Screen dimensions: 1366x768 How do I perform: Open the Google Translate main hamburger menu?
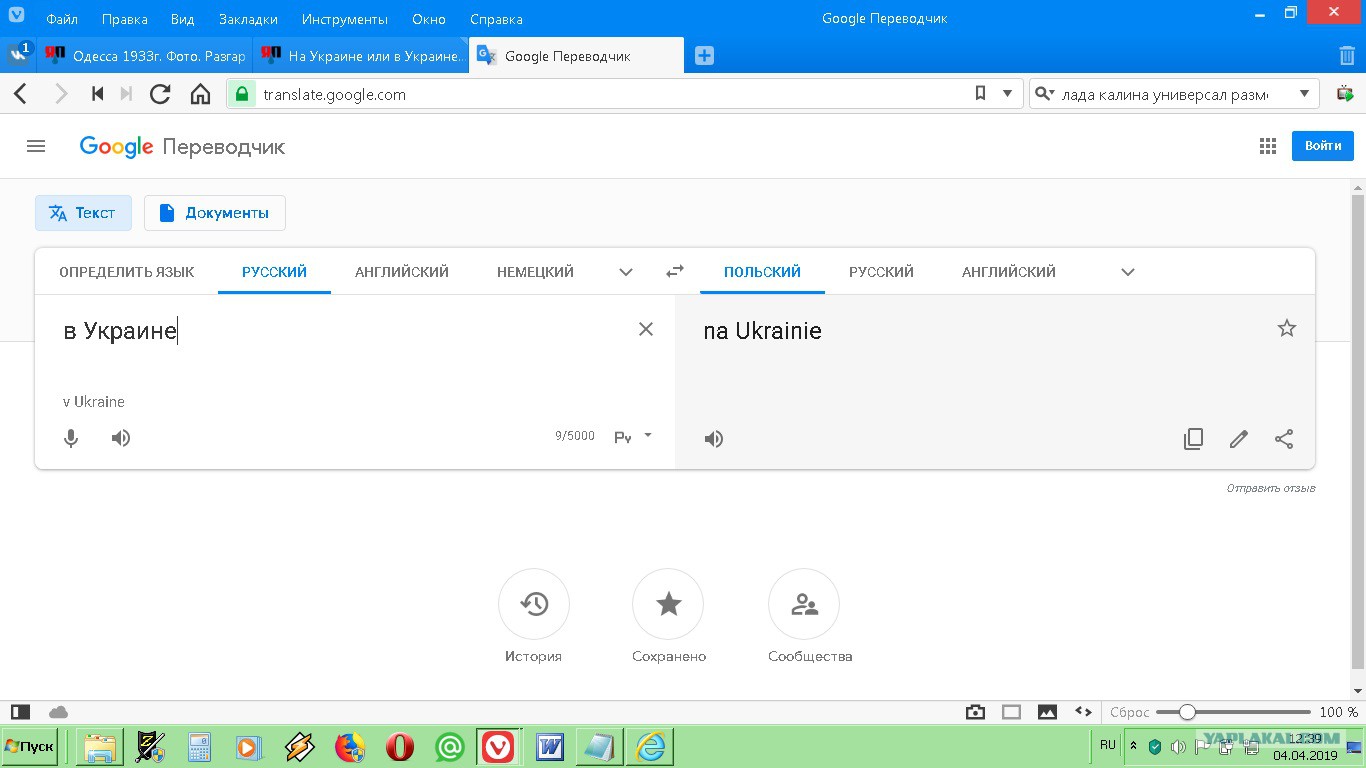(36, 146)
